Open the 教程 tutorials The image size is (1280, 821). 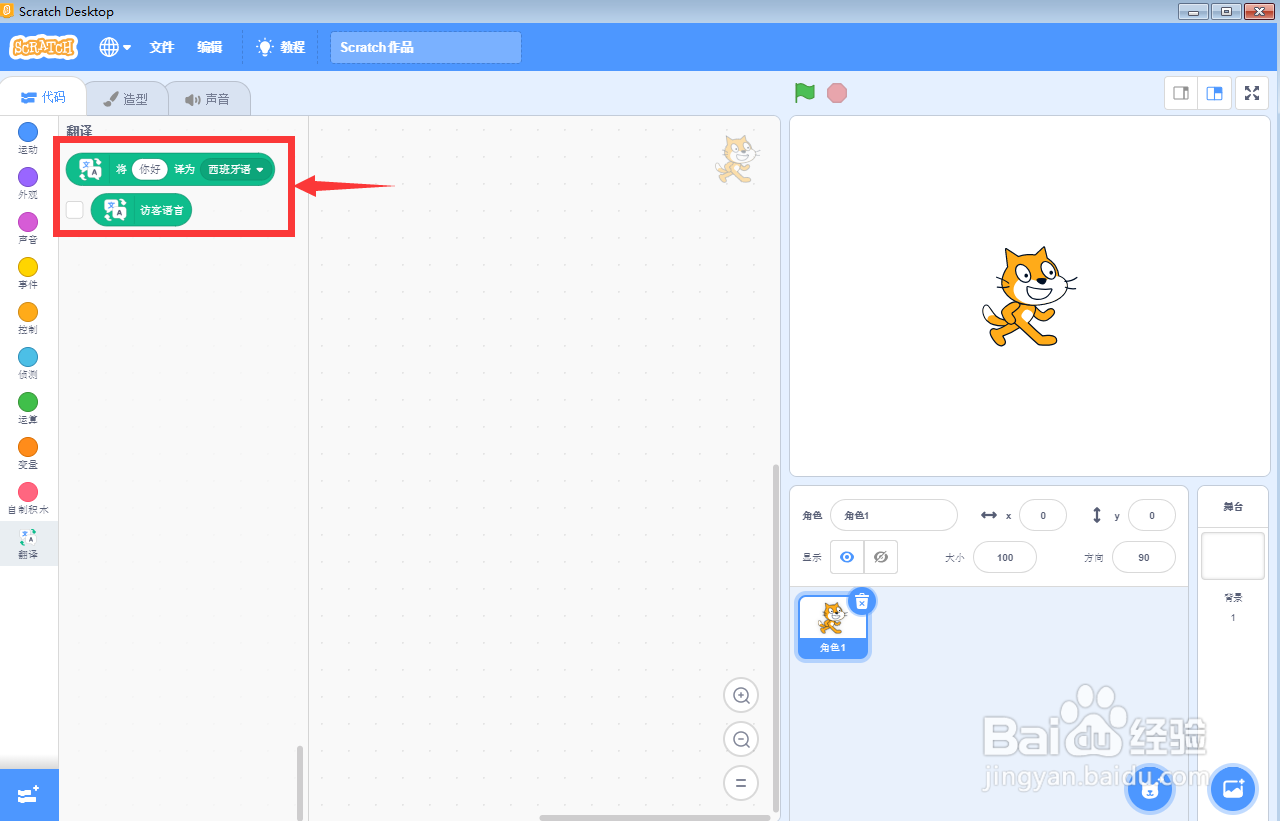281,47
